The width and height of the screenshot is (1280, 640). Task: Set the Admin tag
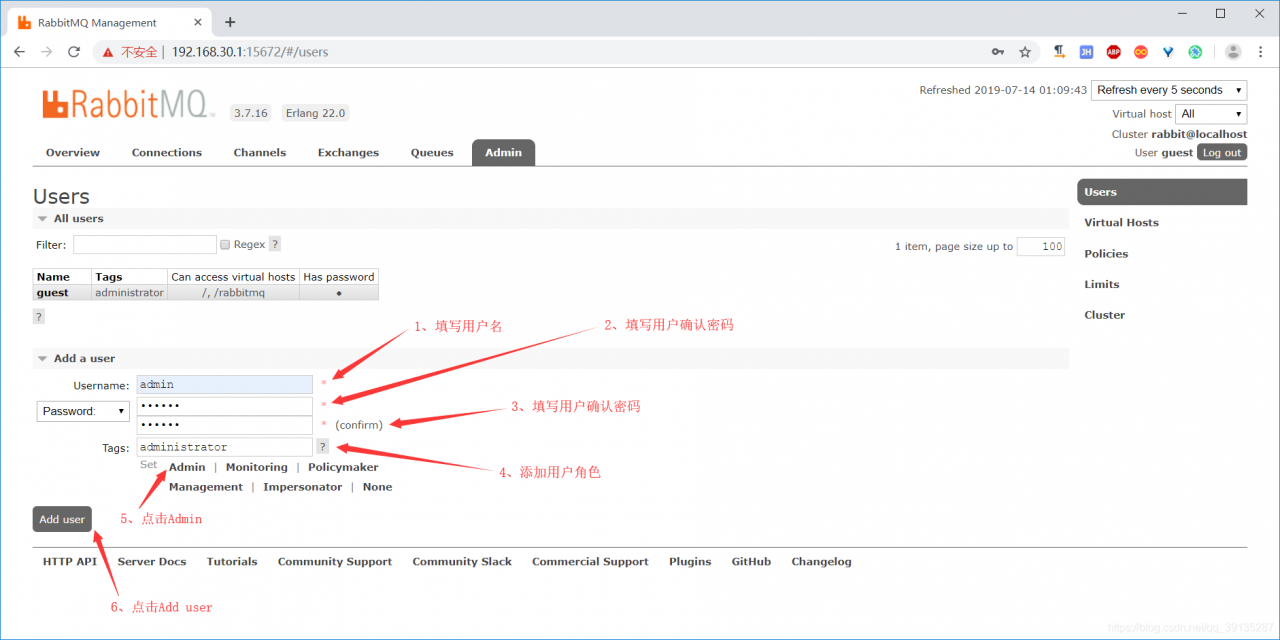point(187,467)
